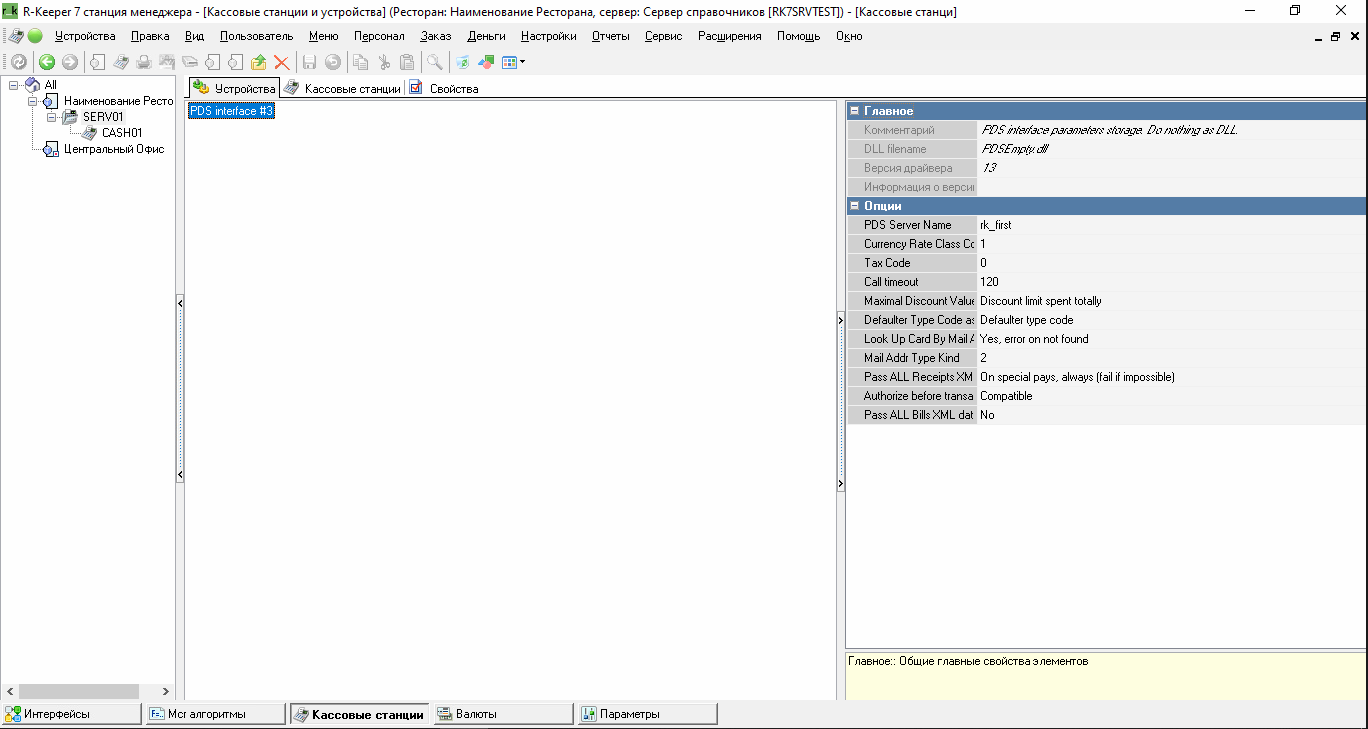Click the Mail Addr Type Kind value
The image size is (1368, 729).
(x=1171, y=358)
